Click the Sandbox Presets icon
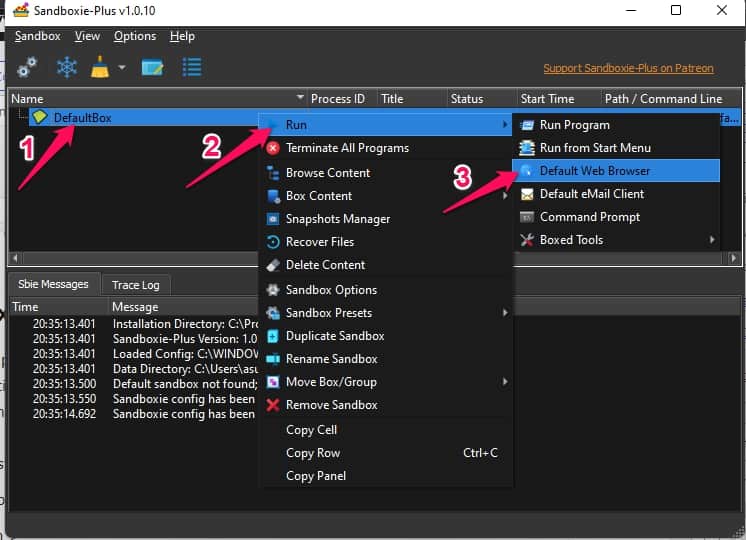 (x=273, y=313)
